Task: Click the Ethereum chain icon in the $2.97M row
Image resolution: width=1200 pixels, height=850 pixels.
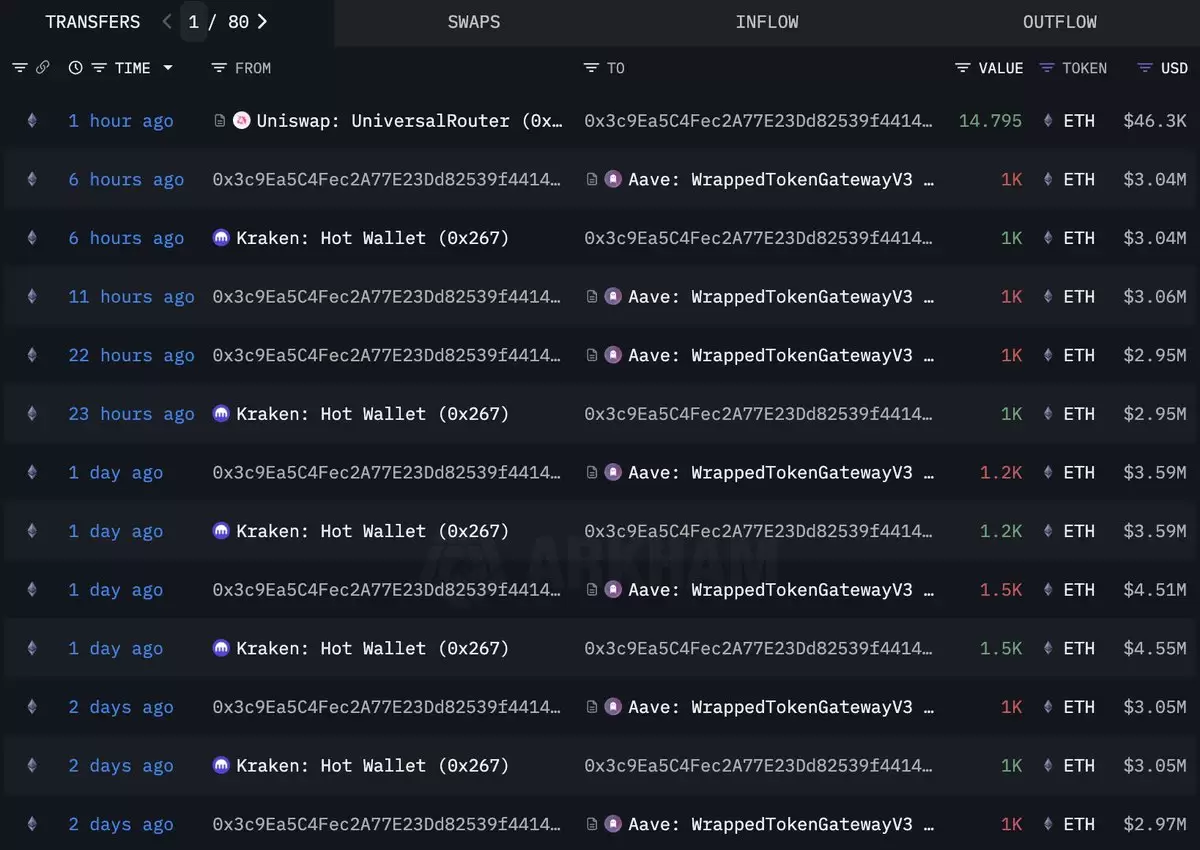Action: coord(32,825)
